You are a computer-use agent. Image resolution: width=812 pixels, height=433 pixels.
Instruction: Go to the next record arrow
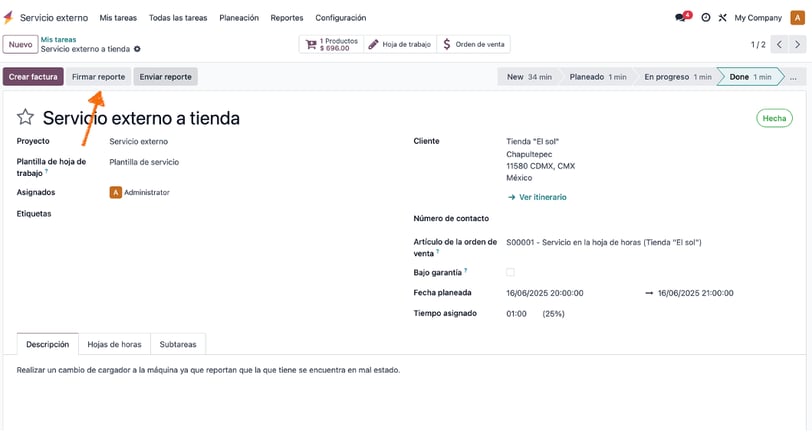pyautogui.click(x=798, y=45)
